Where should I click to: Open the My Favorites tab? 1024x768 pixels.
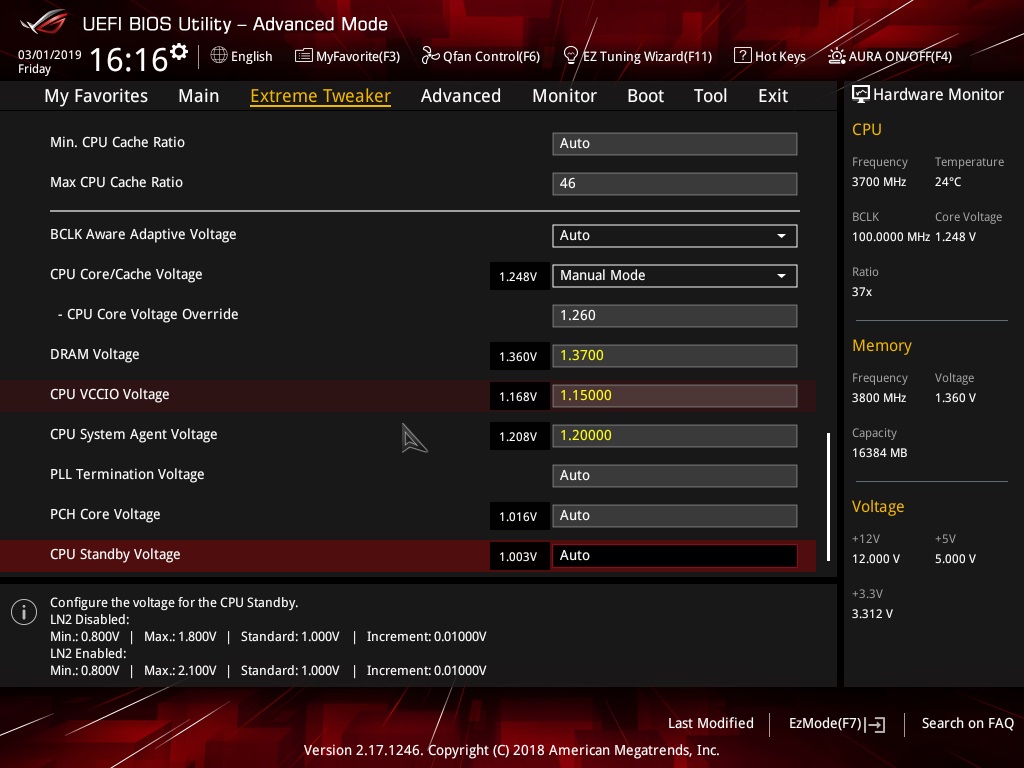tap(96, 96)
